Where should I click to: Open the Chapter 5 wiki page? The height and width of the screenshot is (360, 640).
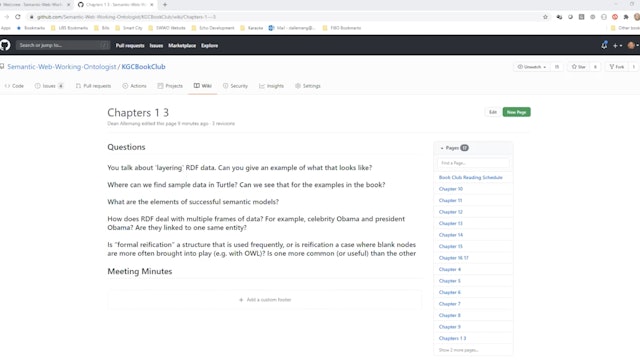pyautogui.click(x=450, y=281)
